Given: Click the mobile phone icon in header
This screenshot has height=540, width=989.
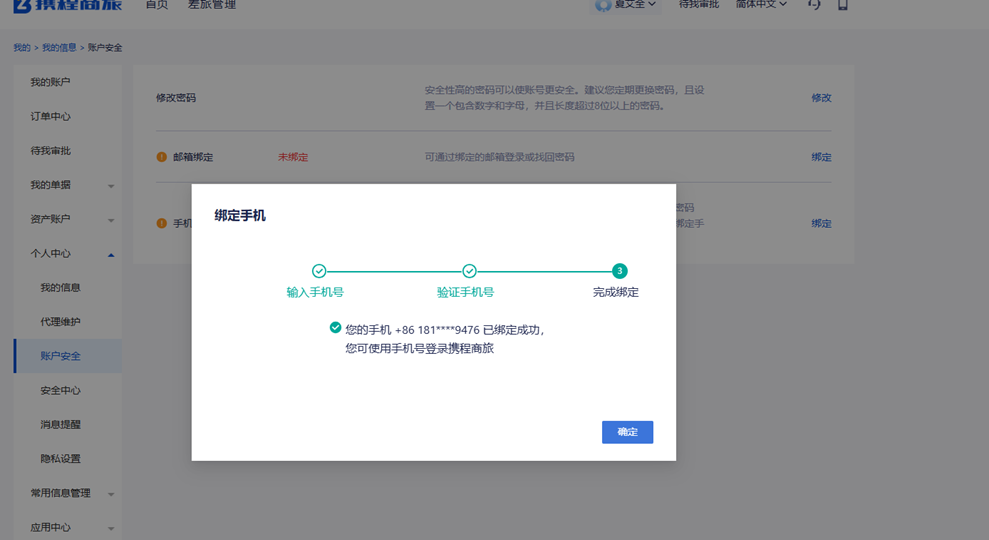Looking at the screenshot, I should click(843, 5).
